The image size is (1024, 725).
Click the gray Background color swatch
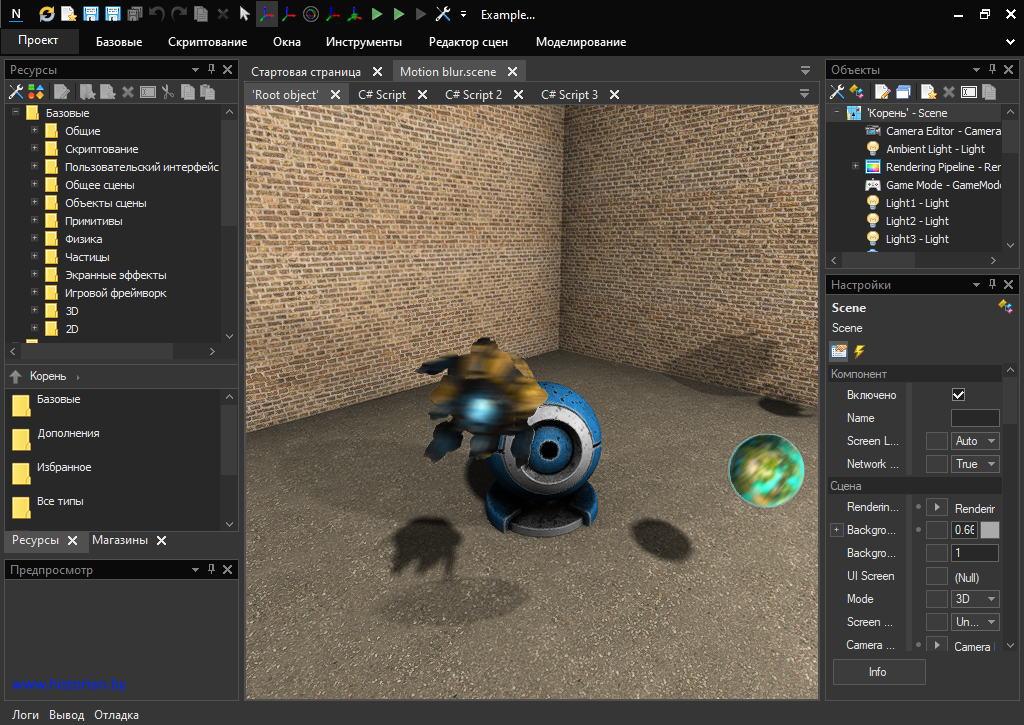coord(989,530)
